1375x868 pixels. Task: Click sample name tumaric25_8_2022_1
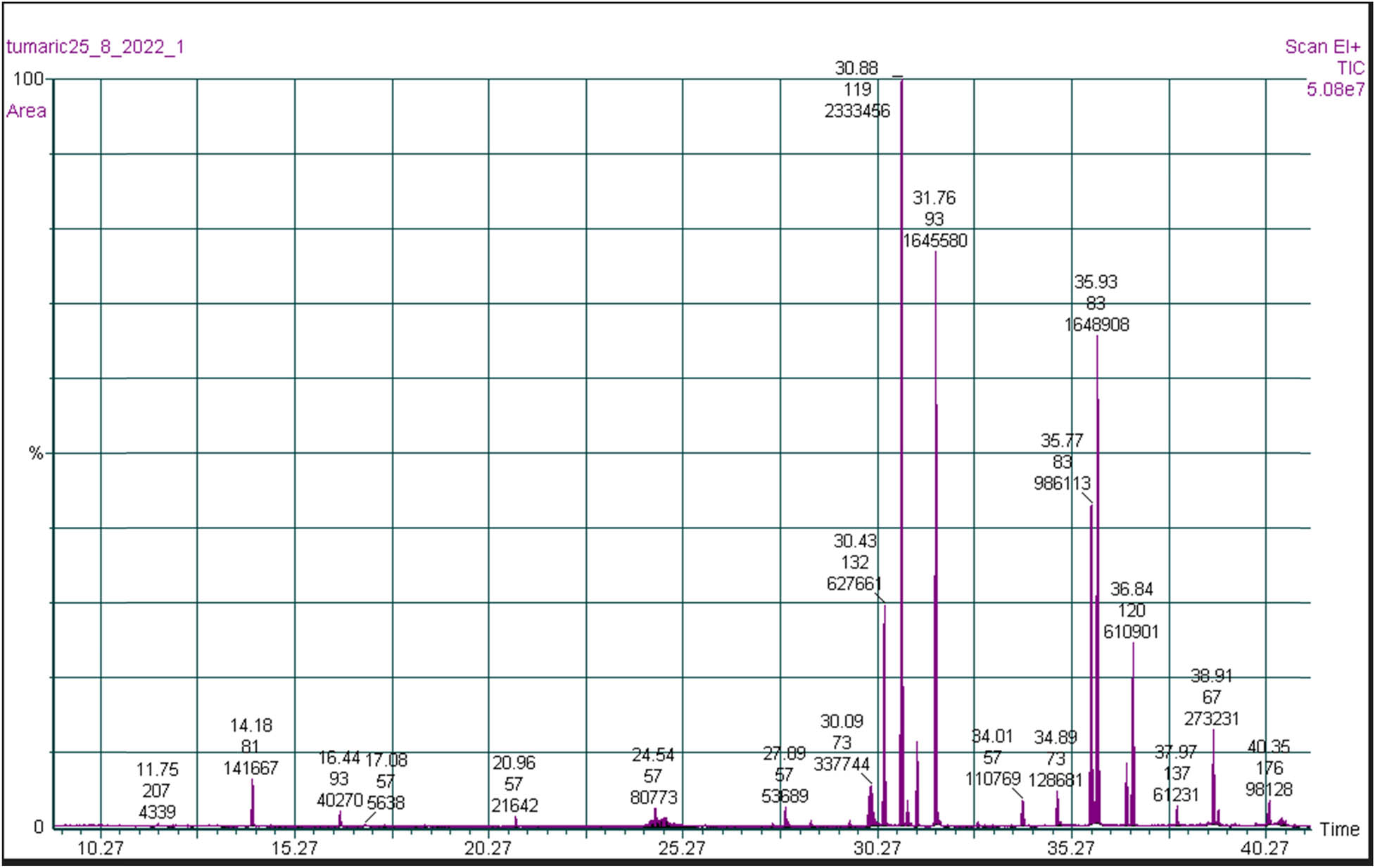[x=95, y=47]
